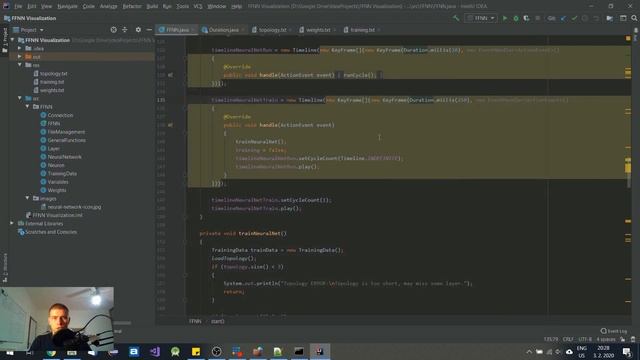Click FFNN Visualization breadcrumb in navigation bar
The image size is (640, 360).
coord(34,18)
